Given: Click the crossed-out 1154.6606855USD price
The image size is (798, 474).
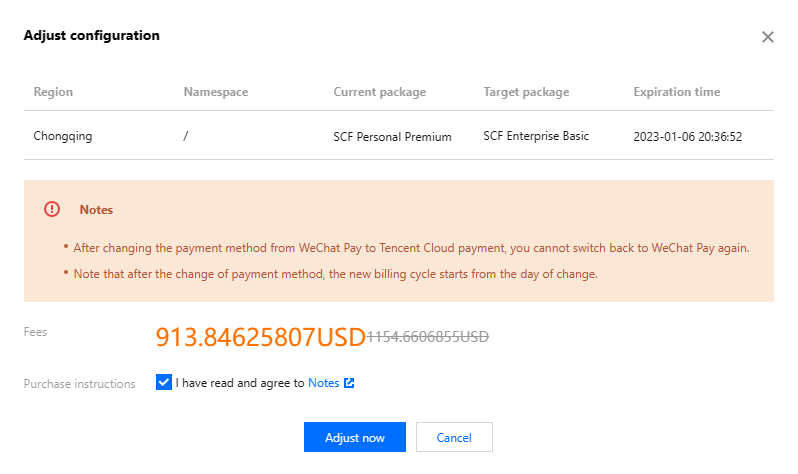Looking at the screenshot, I should click(x=428, y=338).
